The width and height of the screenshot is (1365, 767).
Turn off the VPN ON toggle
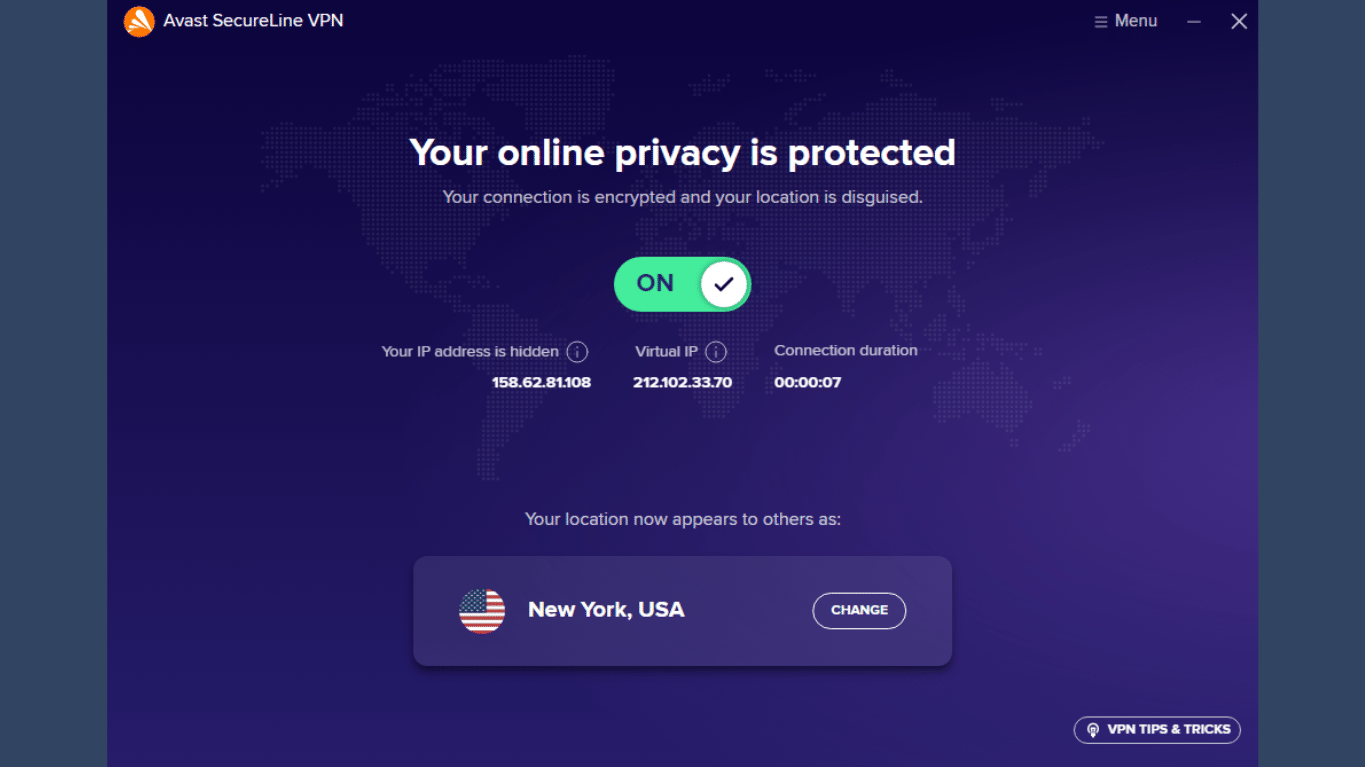tap(682, 284)
